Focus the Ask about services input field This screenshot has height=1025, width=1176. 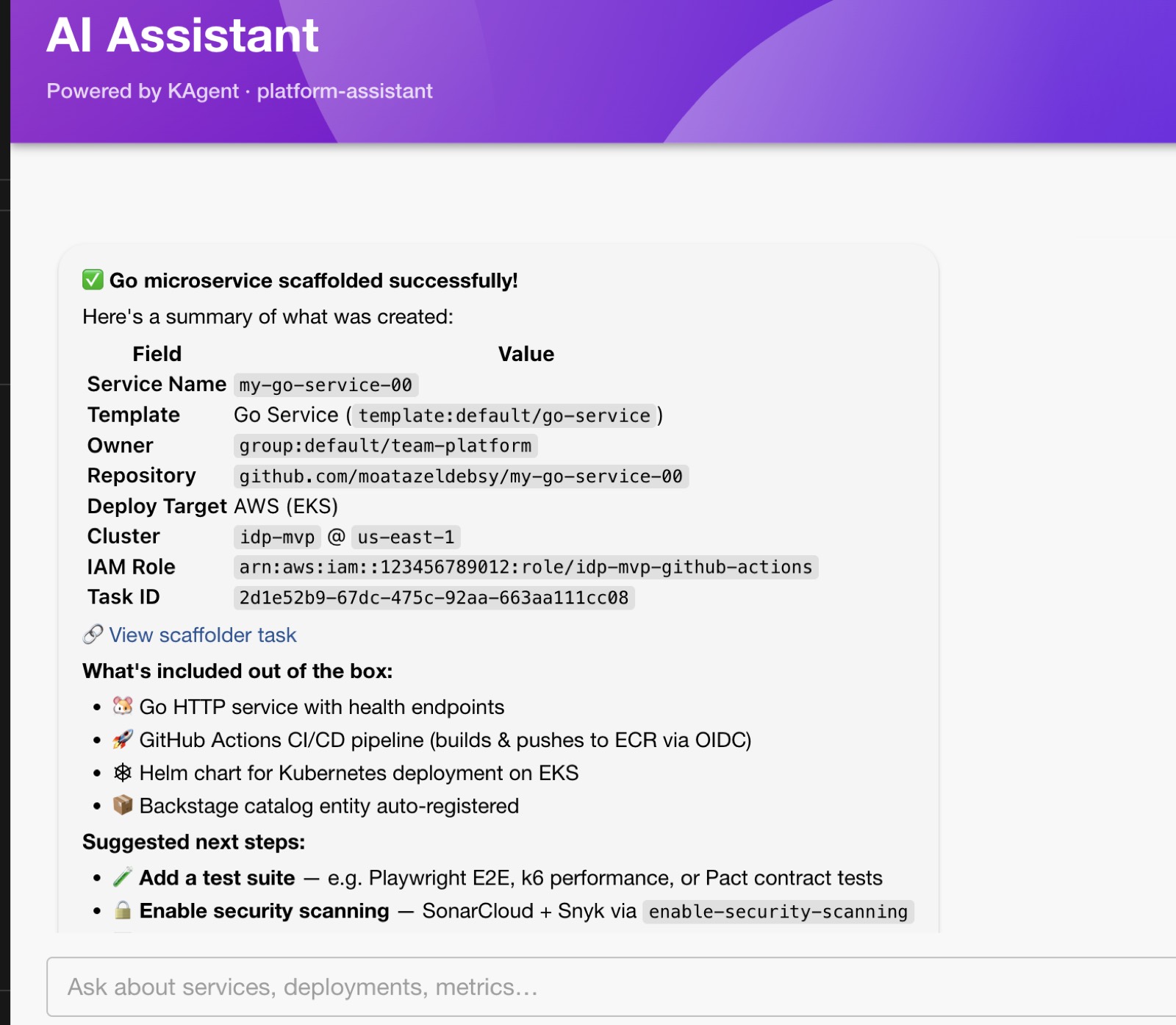pyautogui.click(x=612, y=987)
